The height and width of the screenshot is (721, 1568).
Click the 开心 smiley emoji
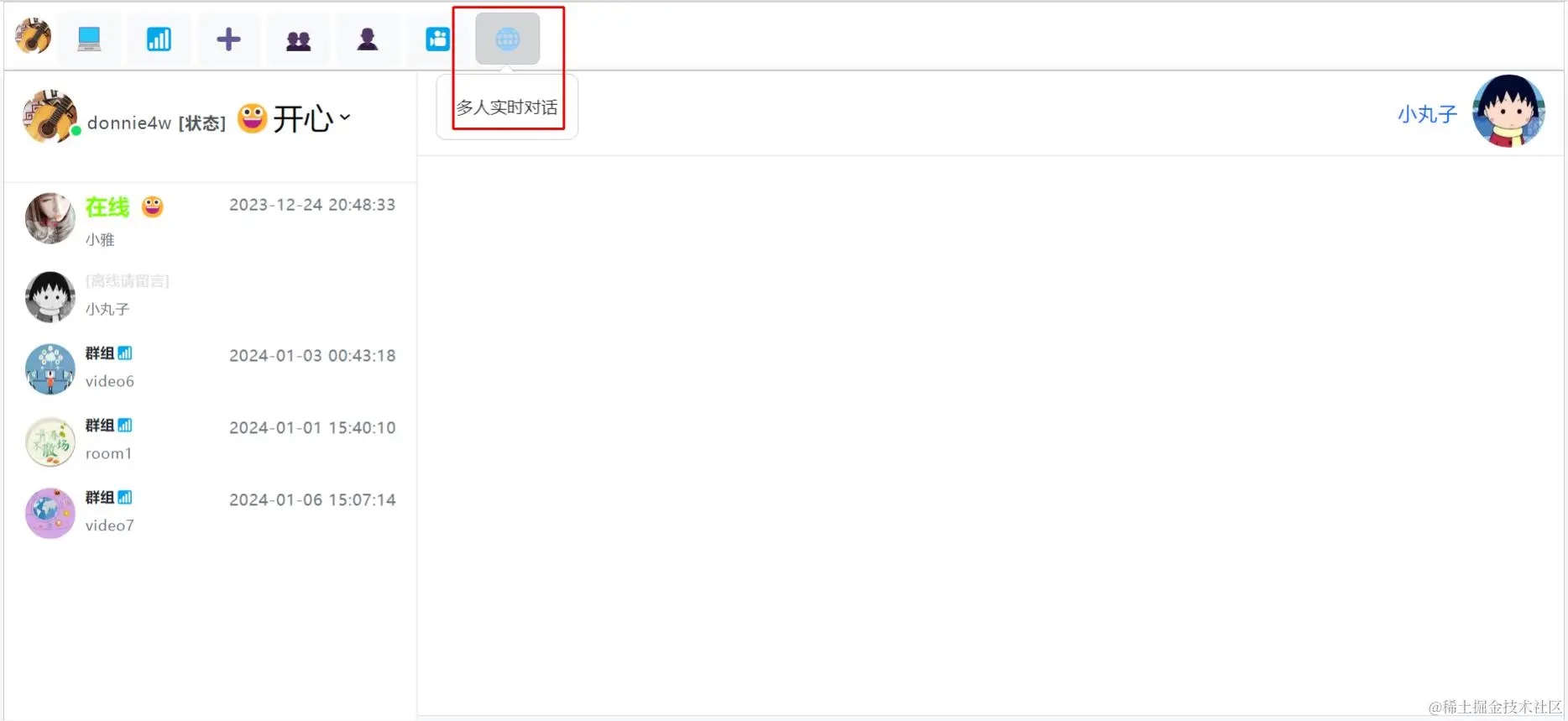252,118
